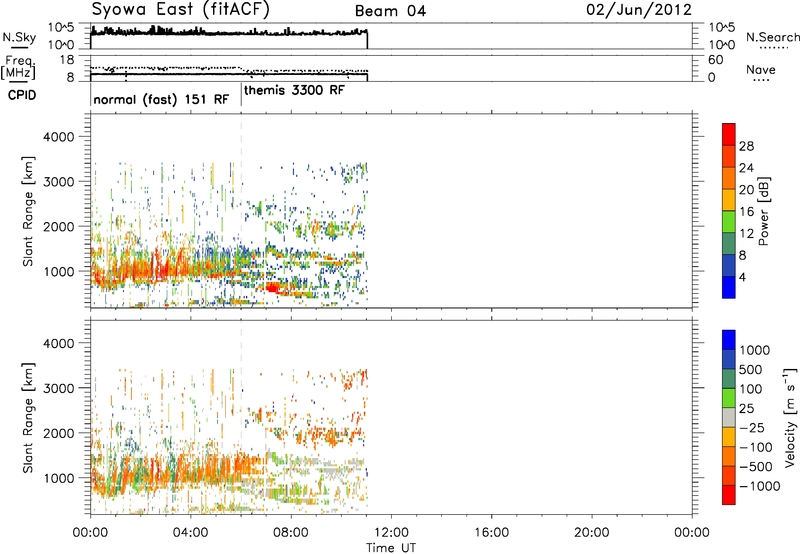
Task: Click the 'CPID' row label
Action: coord(22,95)
